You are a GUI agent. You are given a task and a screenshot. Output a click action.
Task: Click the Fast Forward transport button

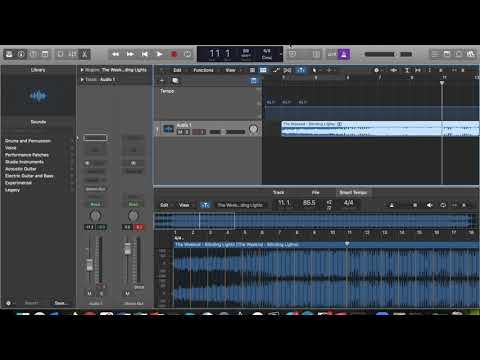[x=130, y=54]
